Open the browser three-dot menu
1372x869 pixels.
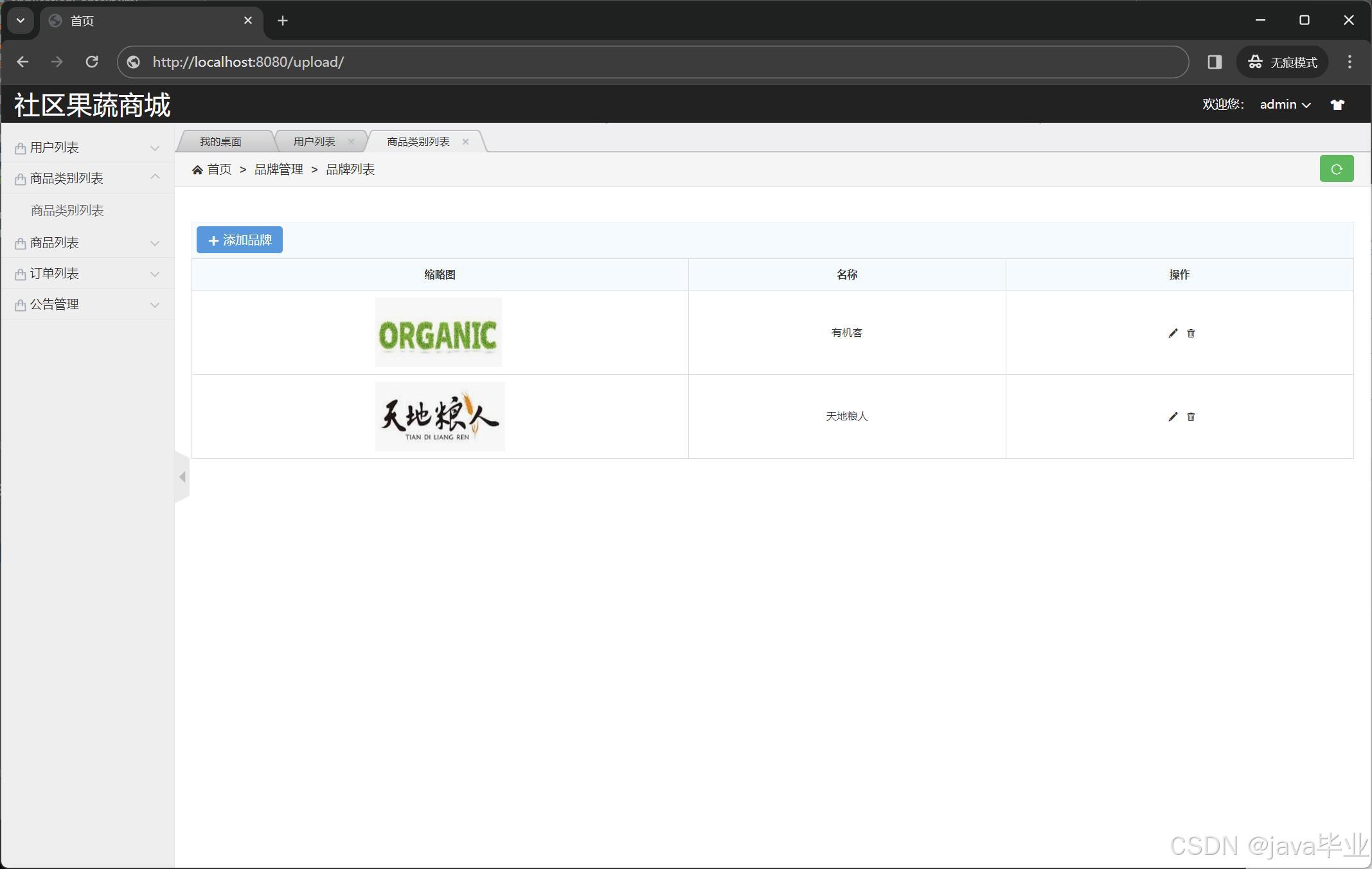click(1350, 62)
